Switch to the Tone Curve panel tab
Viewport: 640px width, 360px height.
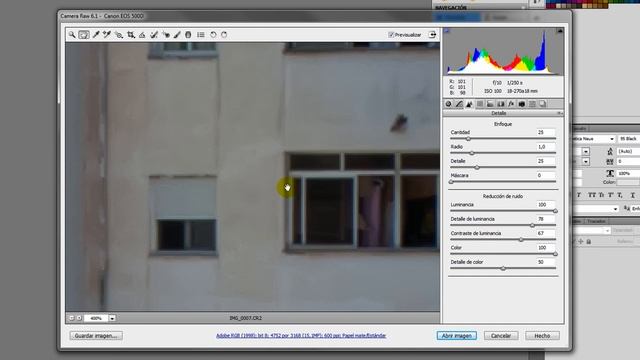coord(459,104)
